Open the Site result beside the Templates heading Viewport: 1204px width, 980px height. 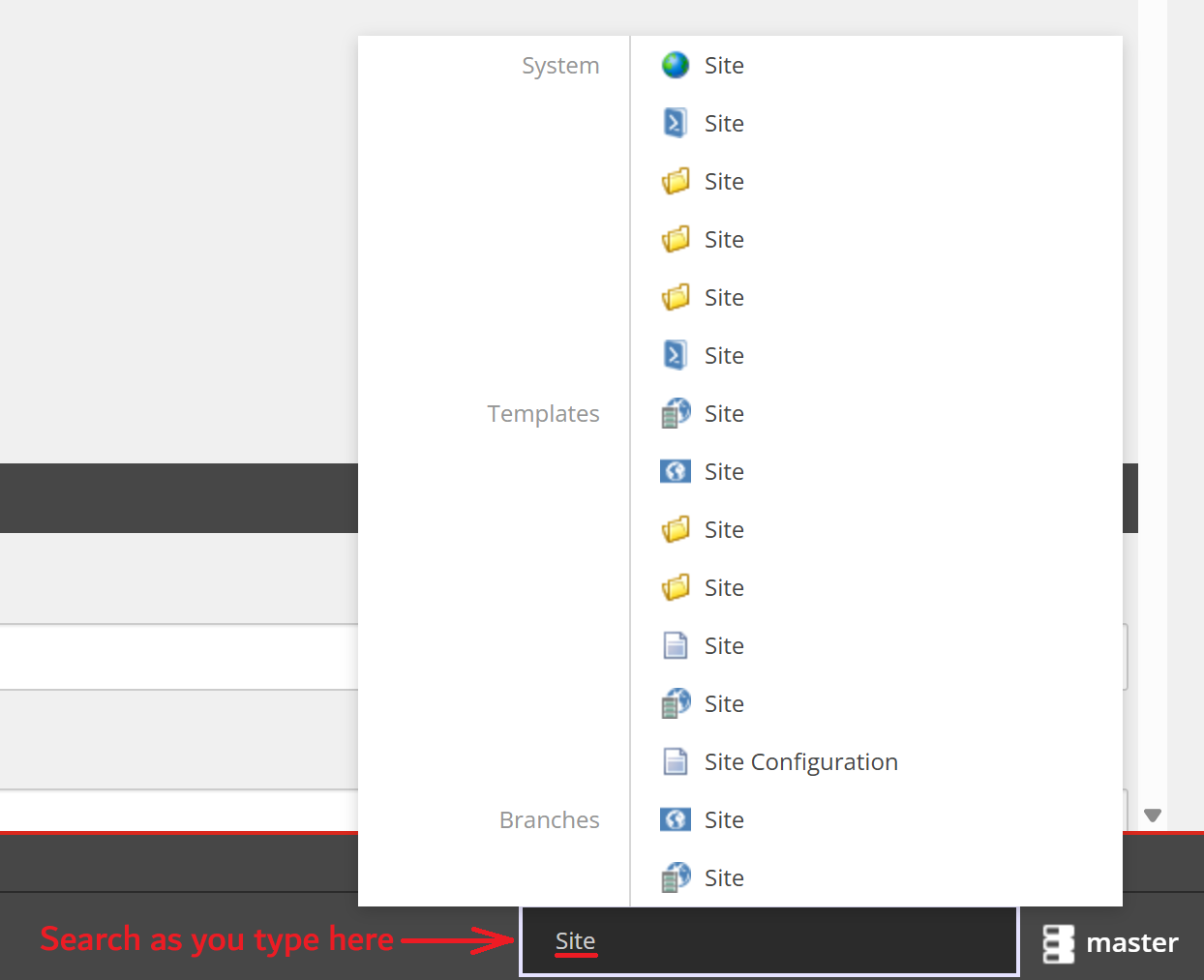876,413
